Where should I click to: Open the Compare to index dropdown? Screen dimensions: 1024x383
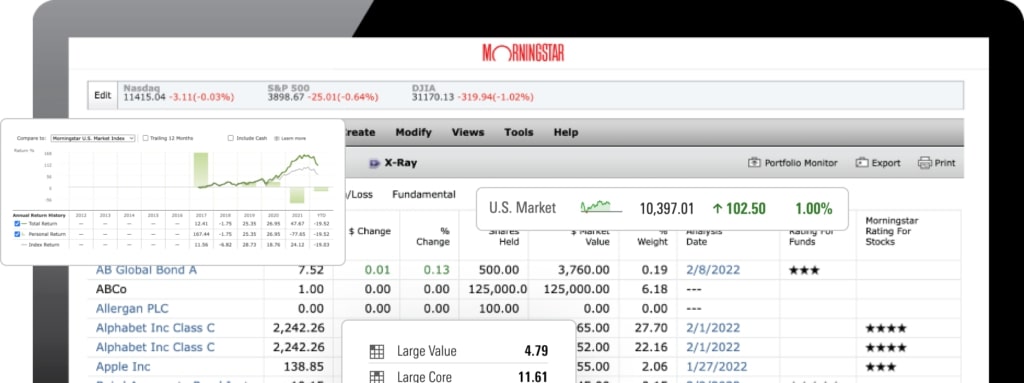point(93,139)
